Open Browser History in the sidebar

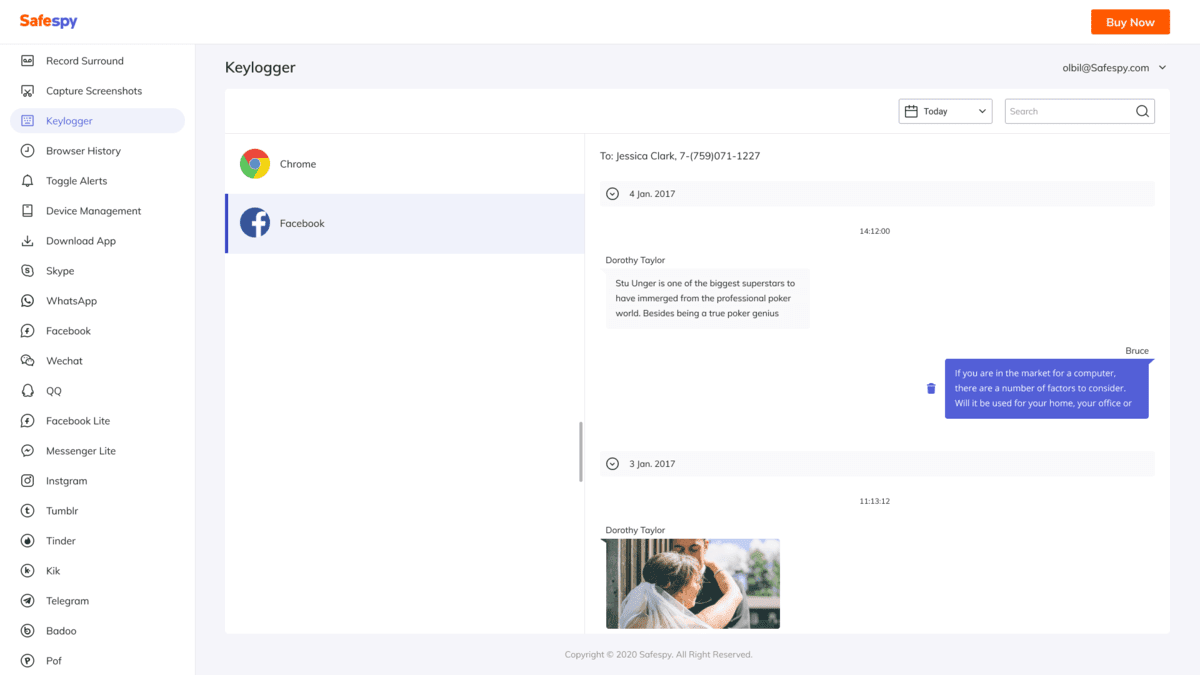tap(83, 151)
